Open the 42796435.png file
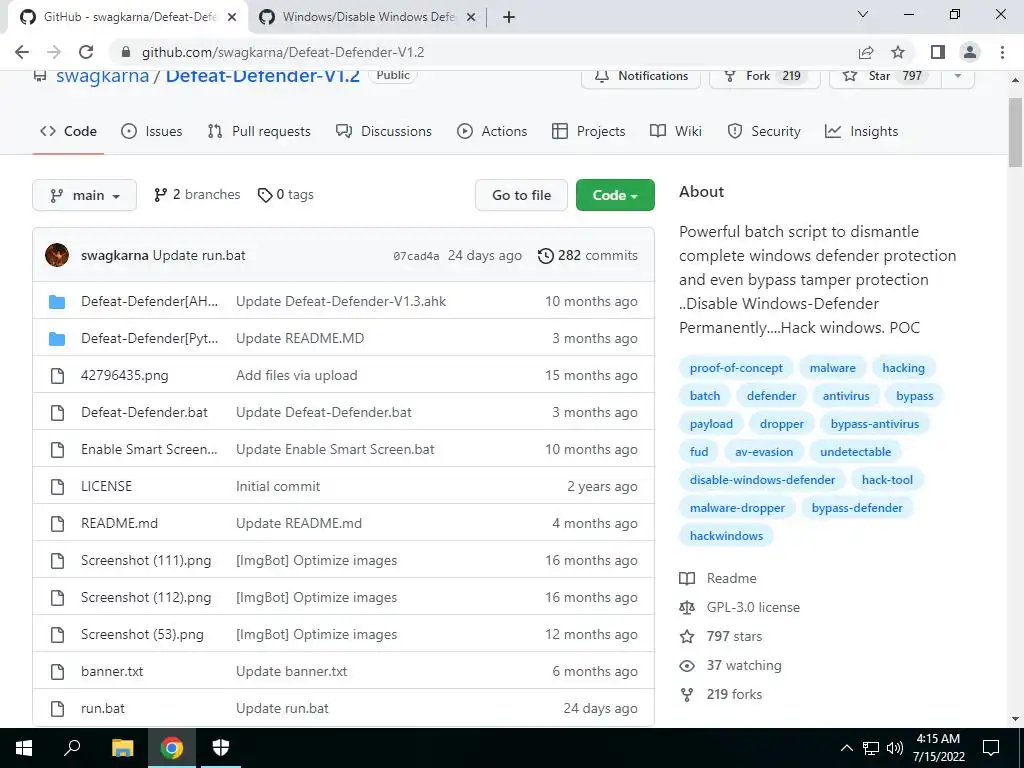1024x768 pixels. coord(125,376)
